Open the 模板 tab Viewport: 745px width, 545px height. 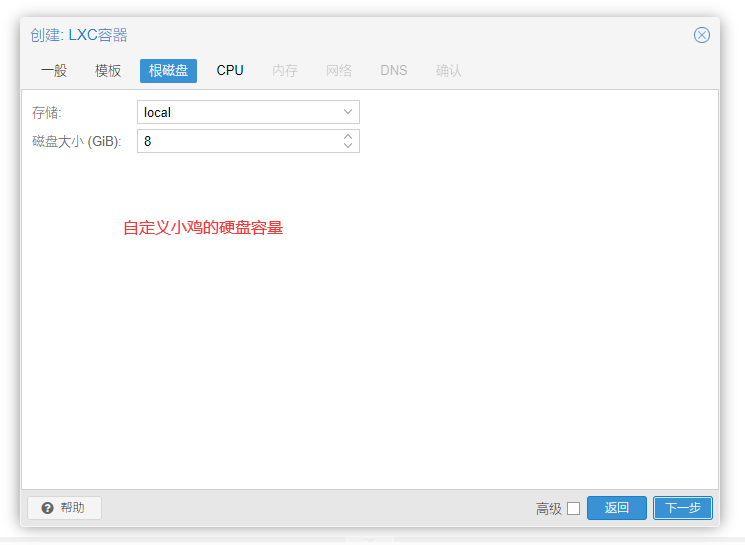[108, 71]
